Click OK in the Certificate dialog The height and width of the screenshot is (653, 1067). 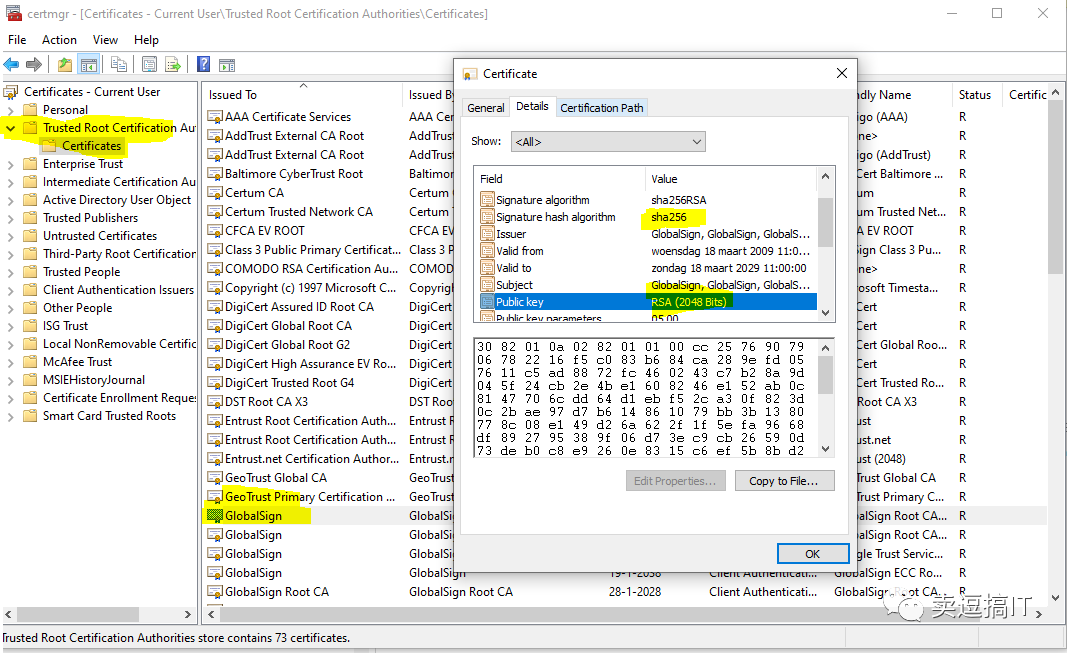pos(812,554)
